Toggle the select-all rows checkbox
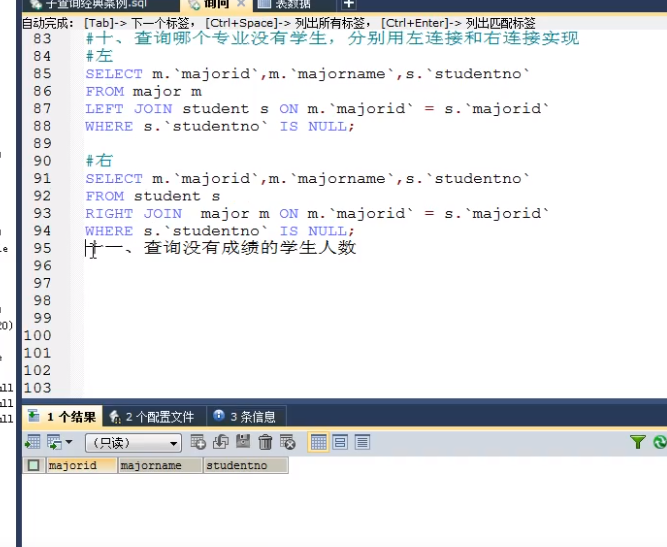Viewport: 667px width, 547px height. (33, 465)
